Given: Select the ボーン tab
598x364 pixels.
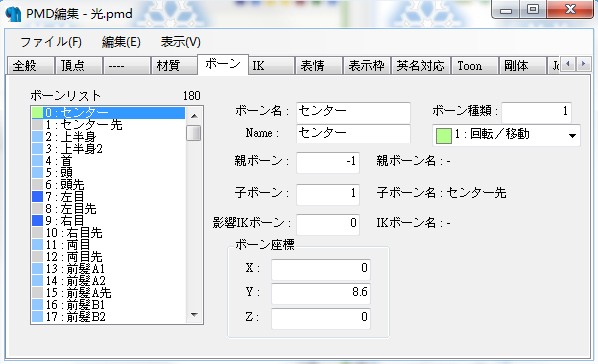Looking at the screenshot, I should (223, 64).
